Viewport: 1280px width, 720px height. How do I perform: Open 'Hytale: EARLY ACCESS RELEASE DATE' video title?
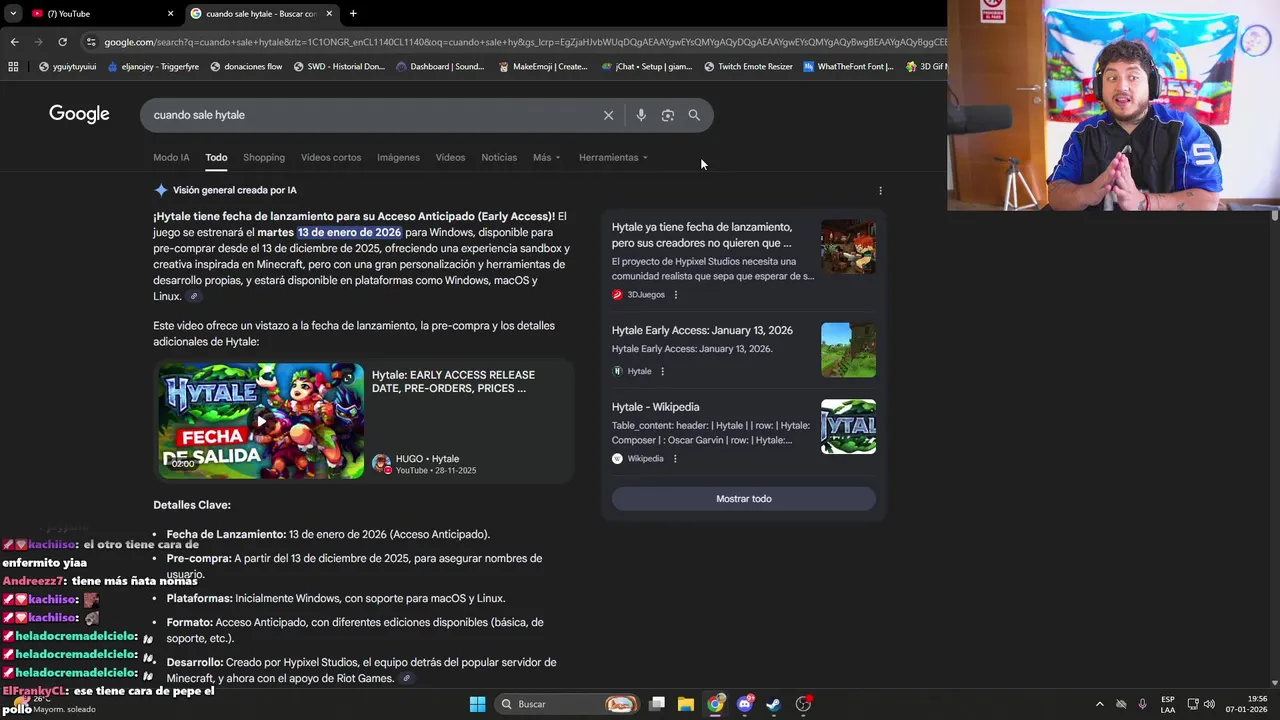click(453, 381)
